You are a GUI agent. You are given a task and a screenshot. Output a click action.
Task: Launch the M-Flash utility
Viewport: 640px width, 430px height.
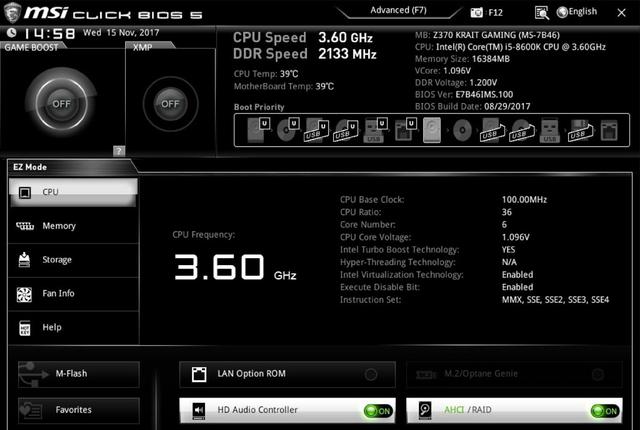[x=79, y=374]
